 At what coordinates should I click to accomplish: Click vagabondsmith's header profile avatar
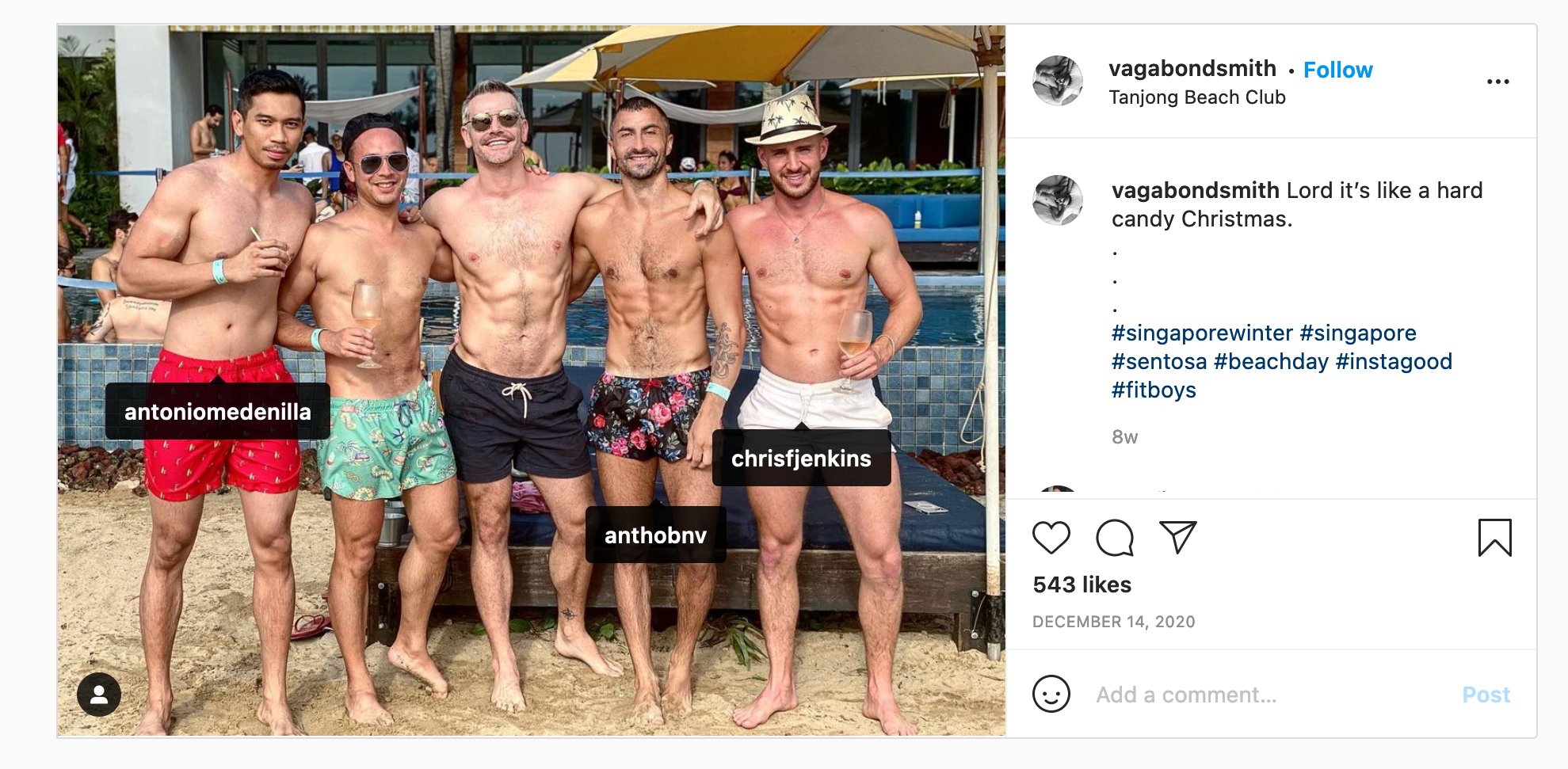click(x=1058, y=81)
